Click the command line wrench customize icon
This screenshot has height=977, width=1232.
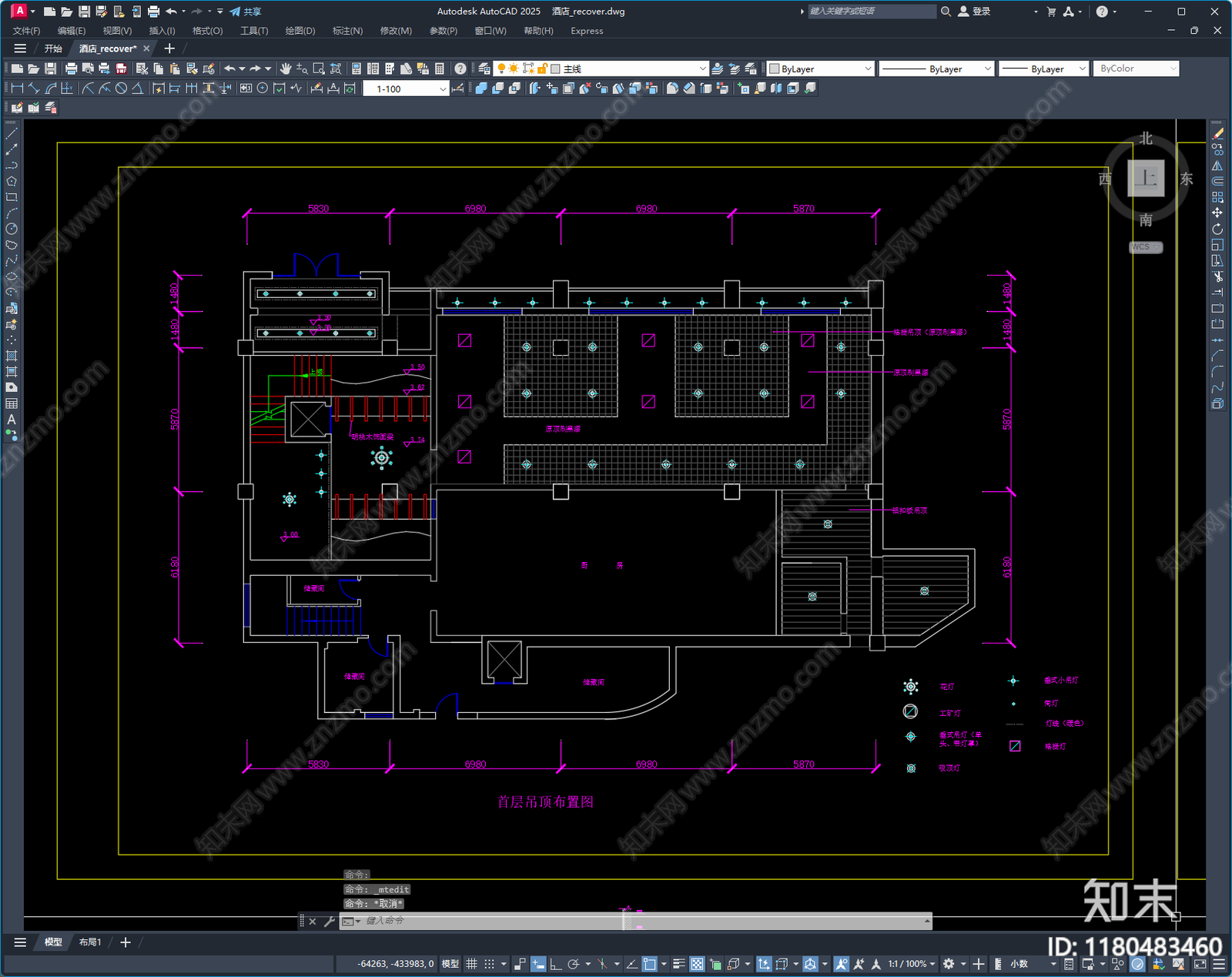tap(330, 921)
